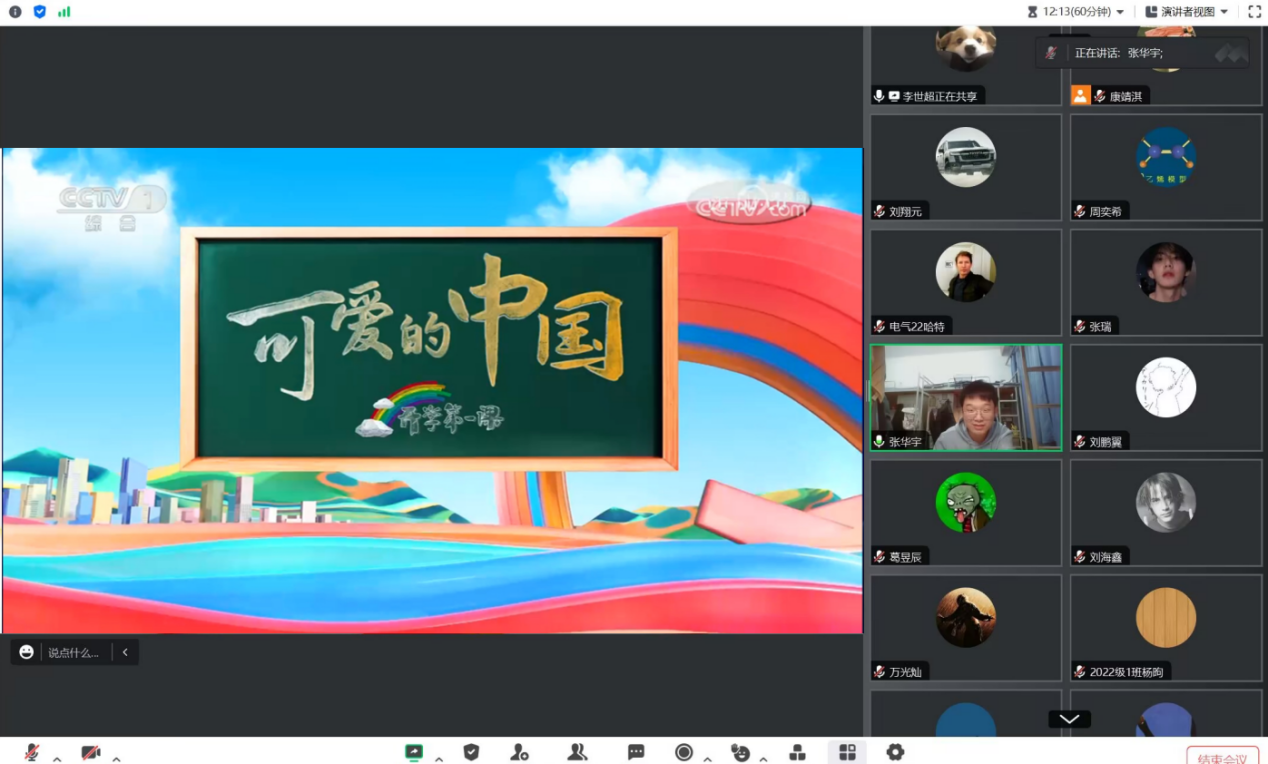Click the active speaker banner 正在讲话: 张华宇
Screen dimensions: 1268x764
tap(1142, 53)
